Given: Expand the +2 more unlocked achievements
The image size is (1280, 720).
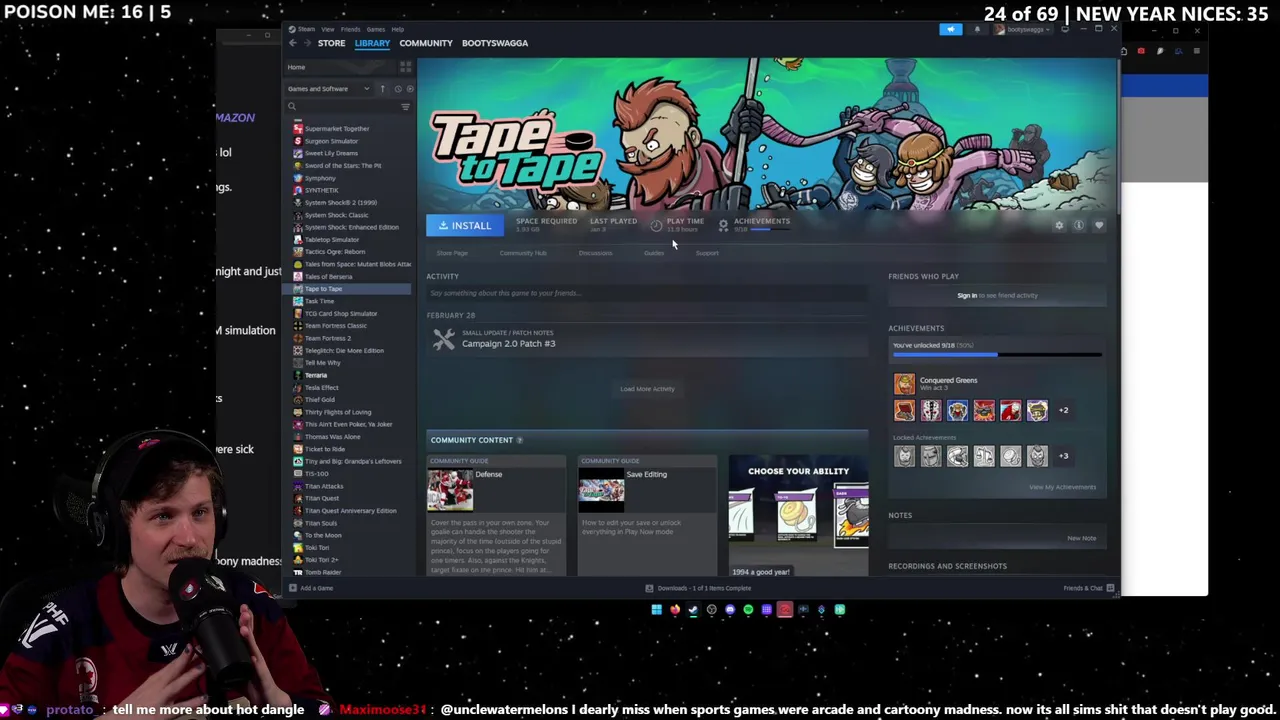Looking at the screenshot, I should click(1063, 410).
